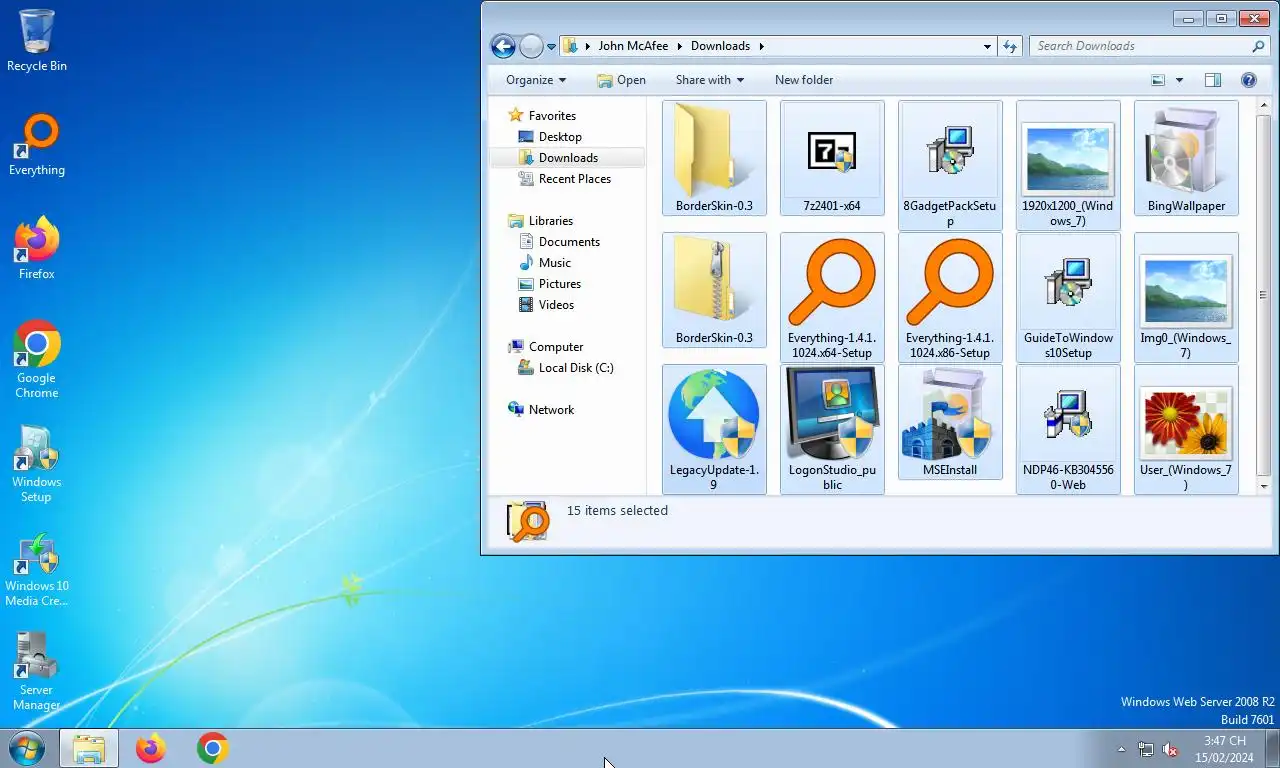
Task: Open the Organize dropdown menu
Action: coord(536,80)
